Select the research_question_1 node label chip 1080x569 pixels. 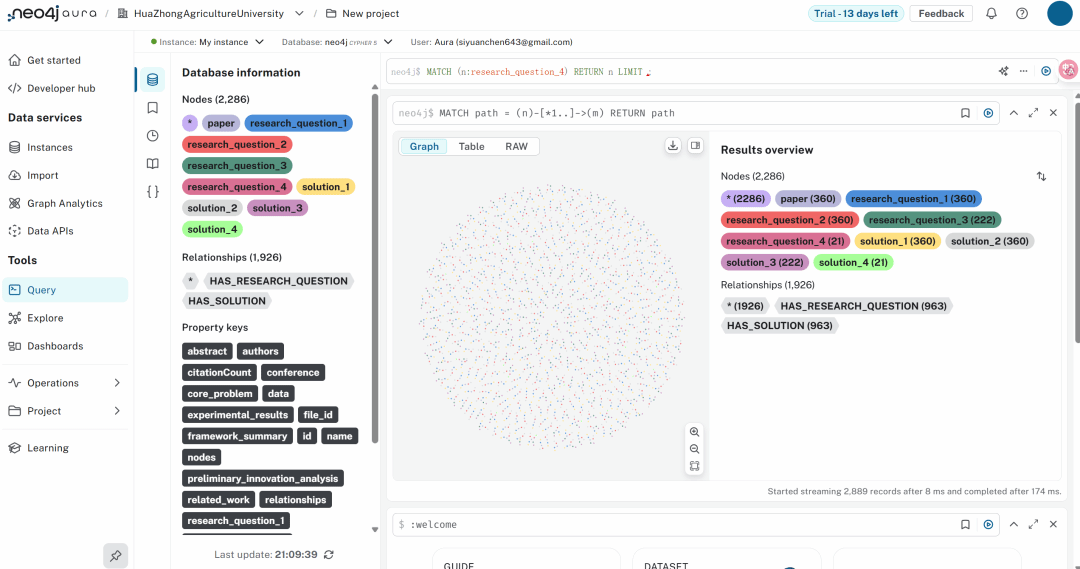[x=298, y=123]
